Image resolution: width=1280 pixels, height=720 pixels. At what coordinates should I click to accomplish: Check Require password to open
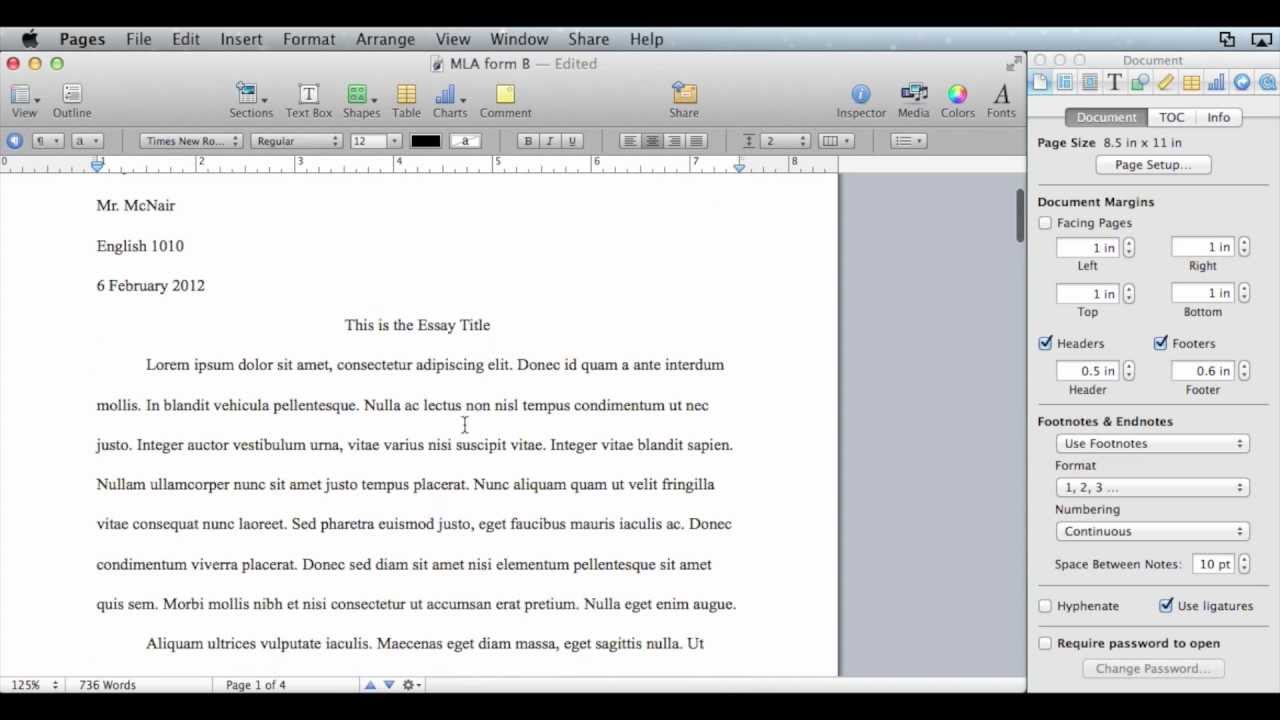point(1045,644)
